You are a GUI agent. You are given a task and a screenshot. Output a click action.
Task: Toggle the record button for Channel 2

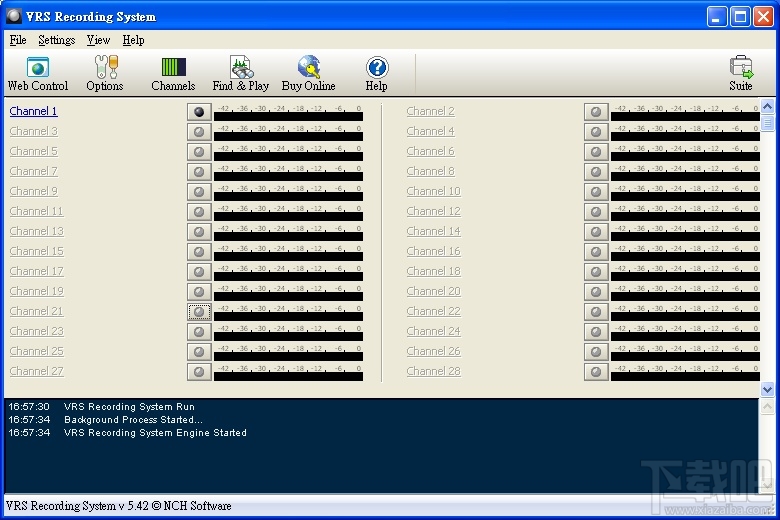point(596,112)
